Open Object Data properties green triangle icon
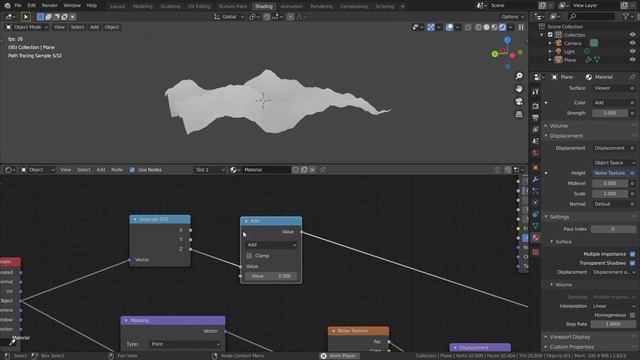Screen dimensions: 640x360 coord(536,225)
